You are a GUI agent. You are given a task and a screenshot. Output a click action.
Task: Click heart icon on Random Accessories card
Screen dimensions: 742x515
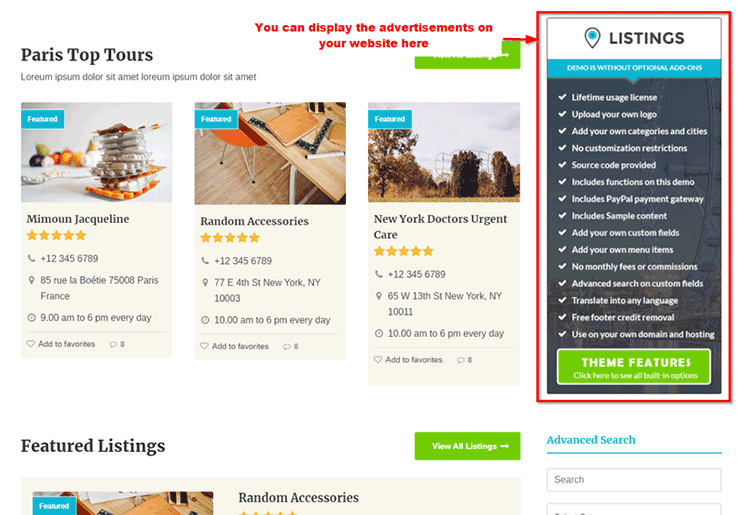tap(204, 346)
